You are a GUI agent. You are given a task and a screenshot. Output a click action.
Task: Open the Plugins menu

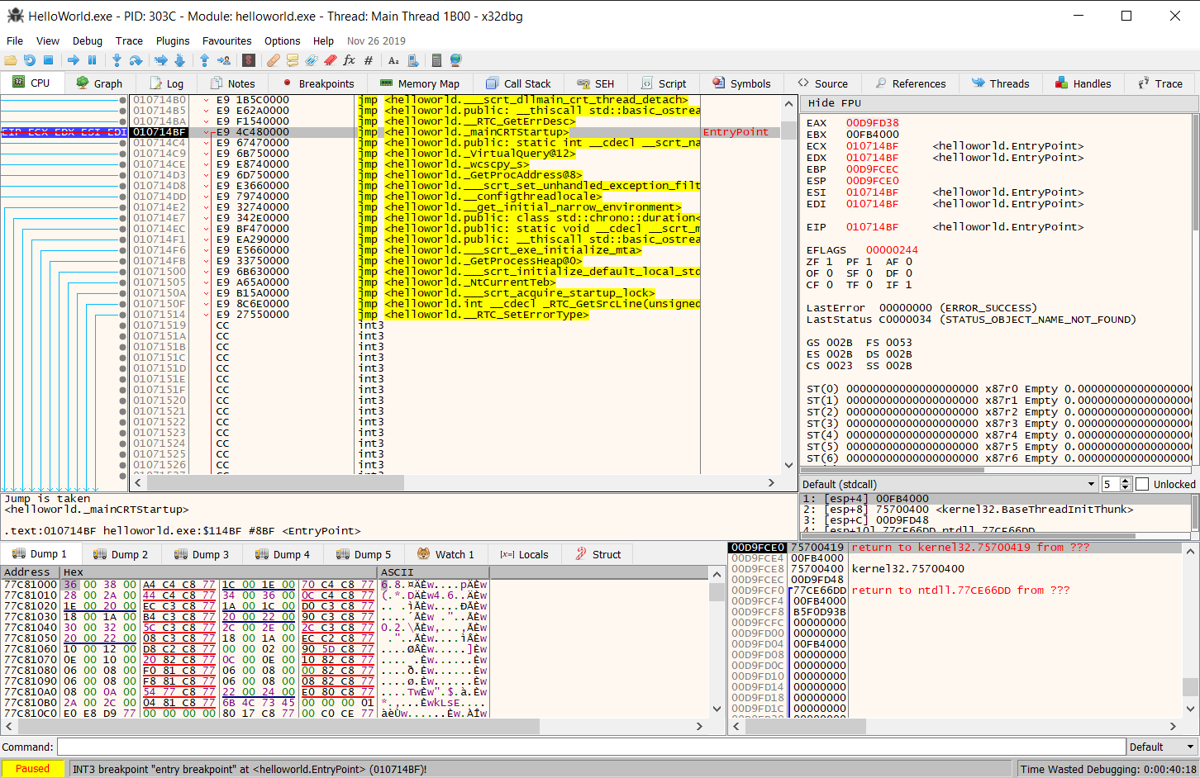173,41
